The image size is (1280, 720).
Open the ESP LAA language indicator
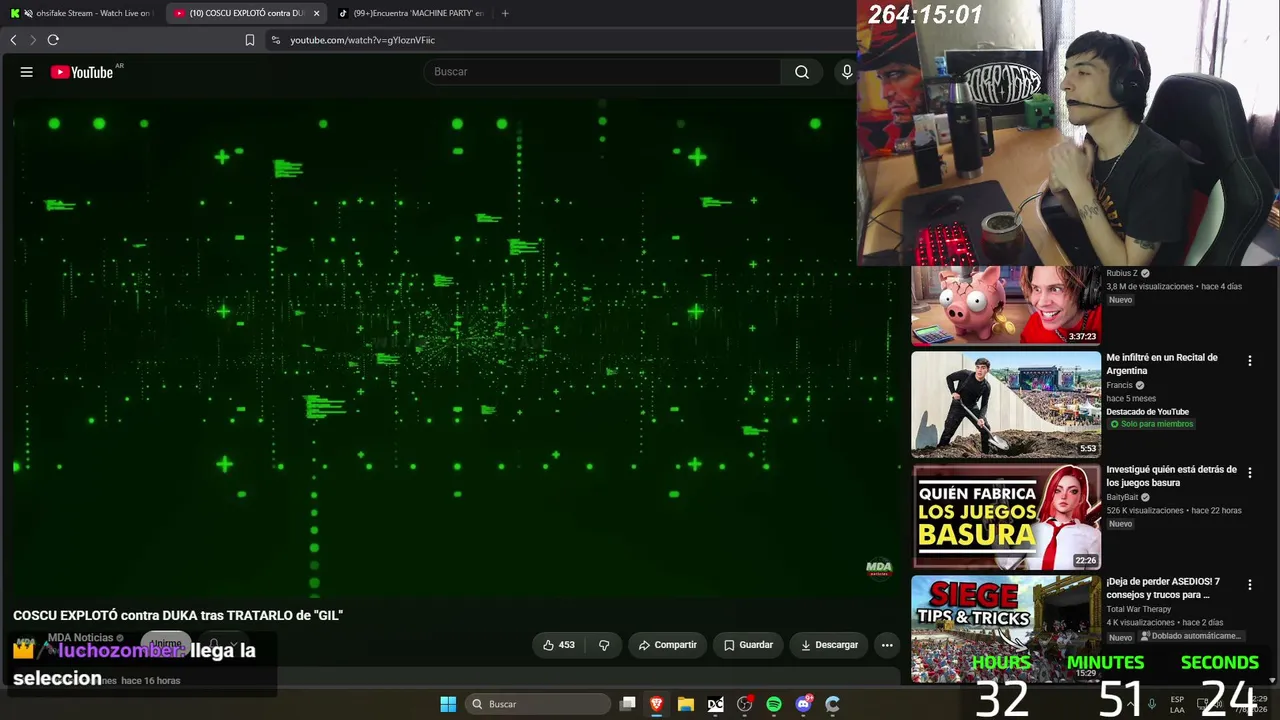(1177, 704)
